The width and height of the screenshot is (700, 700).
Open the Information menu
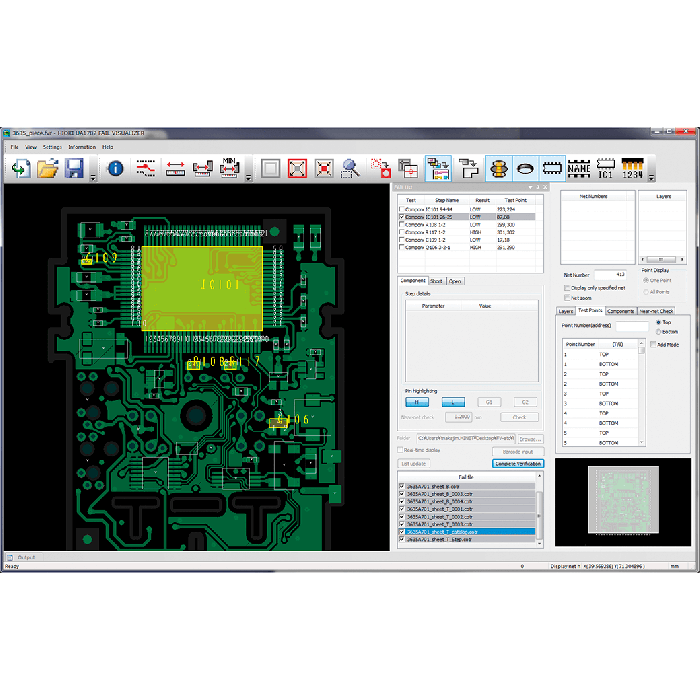(82, 147)
